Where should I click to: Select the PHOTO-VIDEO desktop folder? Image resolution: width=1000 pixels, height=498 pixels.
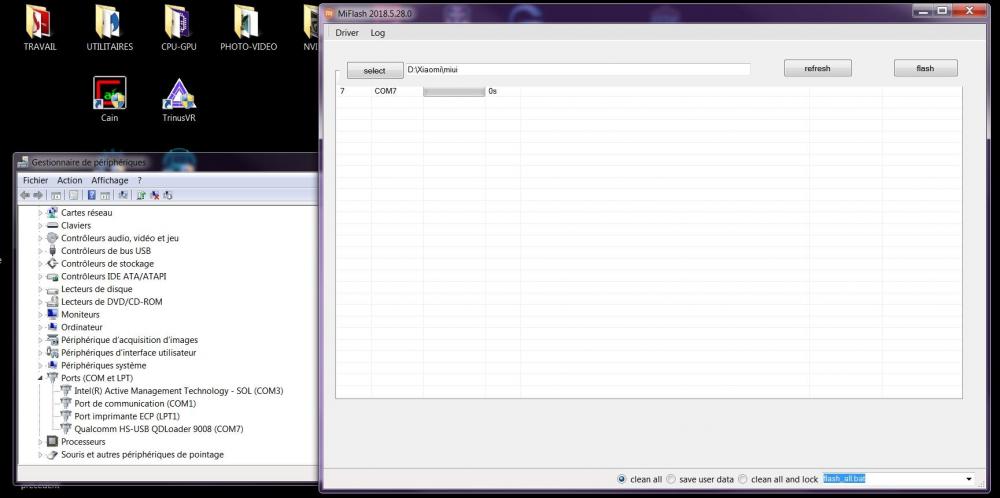[x=248, y=22]
